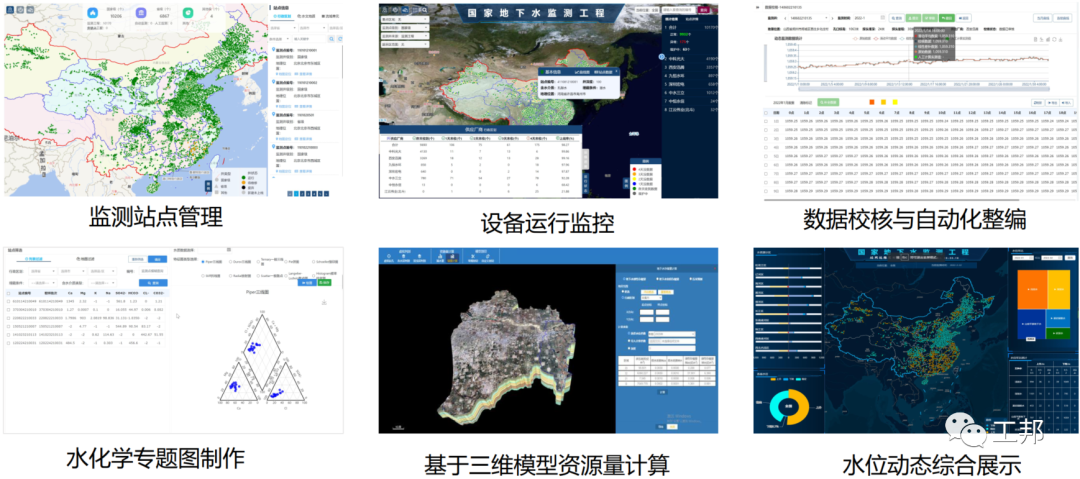Open station code dropdown showing 14060210135
Viewport: 1080px width, 479px height.
point(809,18)
